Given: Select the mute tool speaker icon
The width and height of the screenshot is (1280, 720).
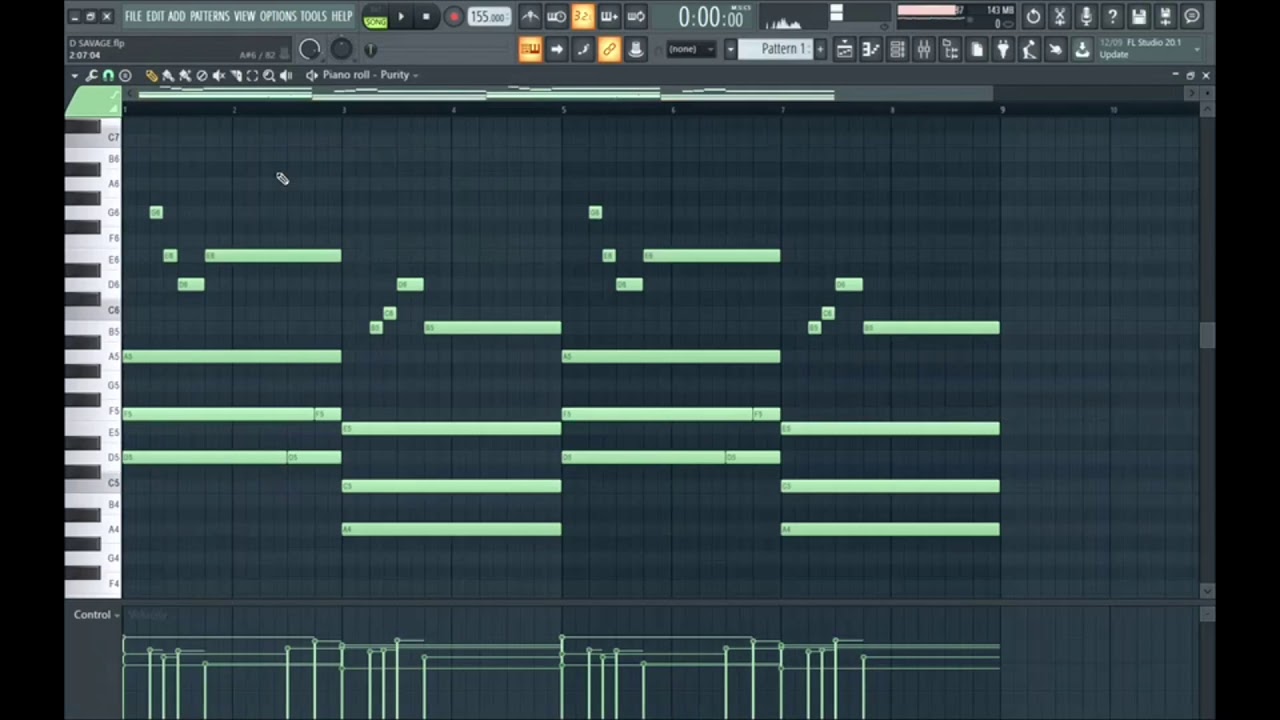Looking at the screenshot, I should (219, 76).
